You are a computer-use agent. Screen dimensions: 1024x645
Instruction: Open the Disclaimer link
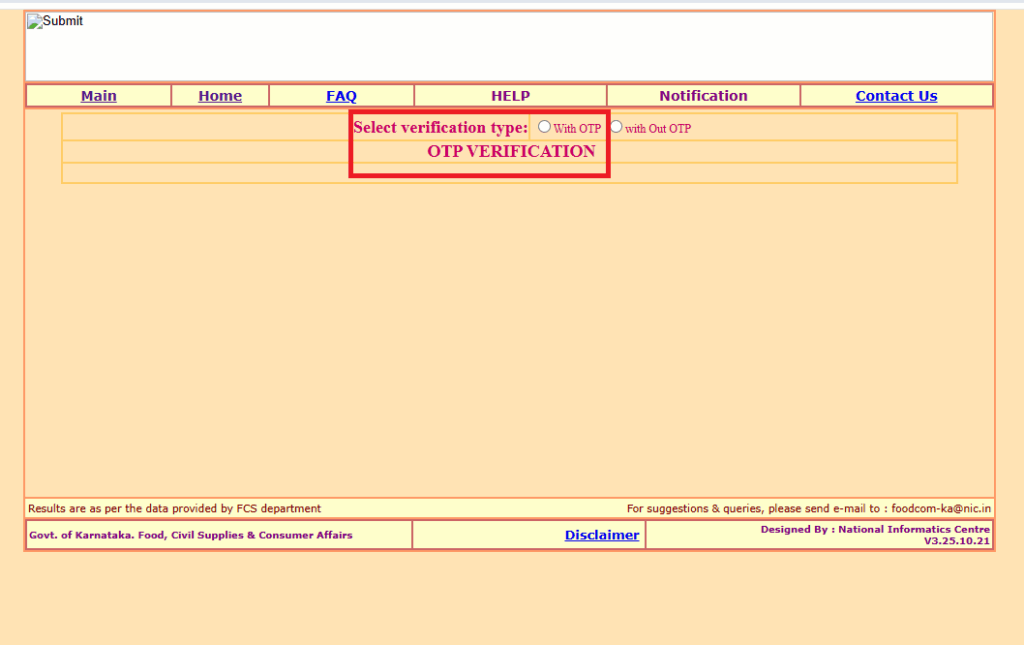[x=601, y=534]
